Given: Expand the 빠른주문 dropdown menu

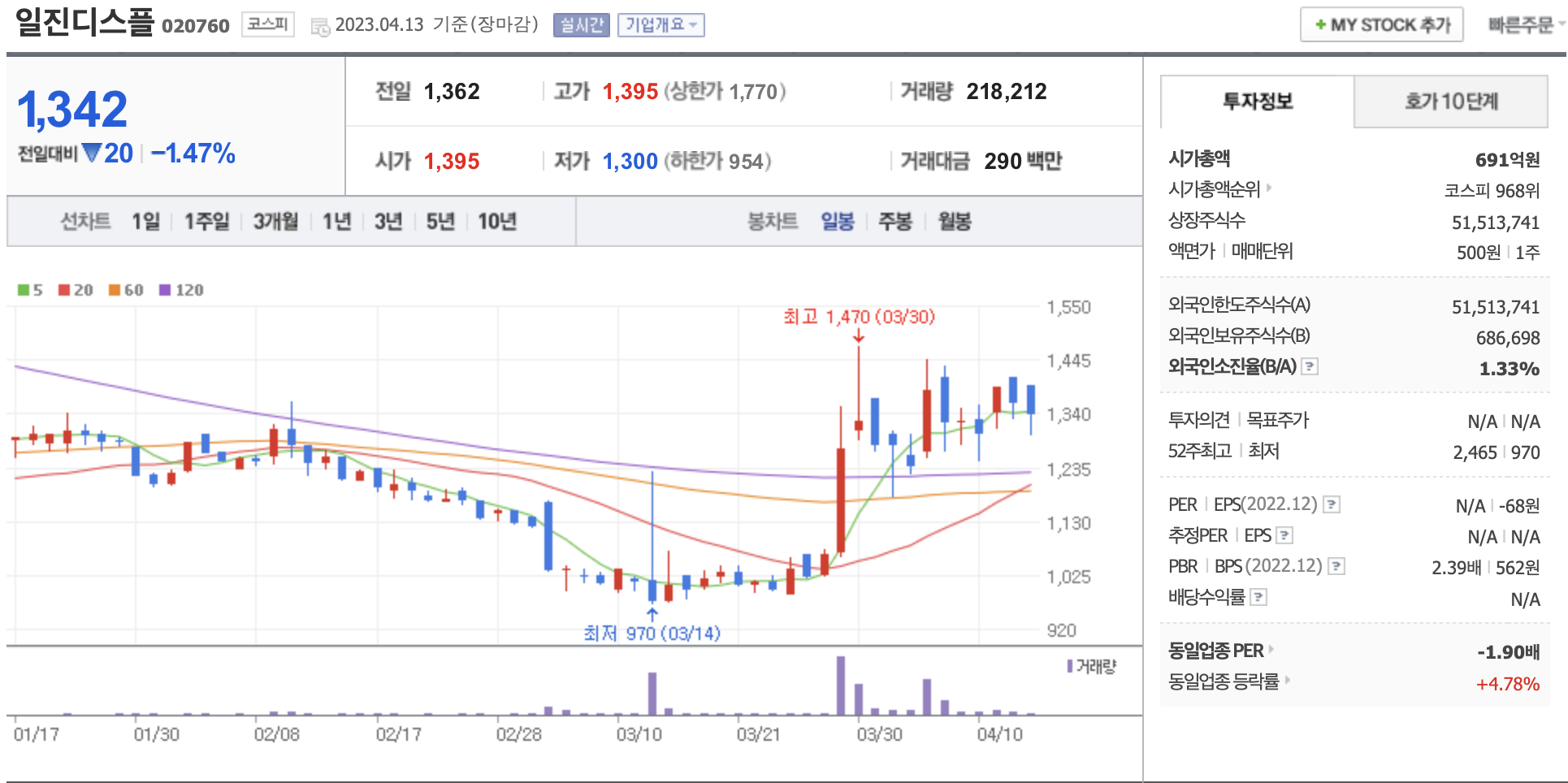Looking at the screenshot, I should click(1525, 25).
